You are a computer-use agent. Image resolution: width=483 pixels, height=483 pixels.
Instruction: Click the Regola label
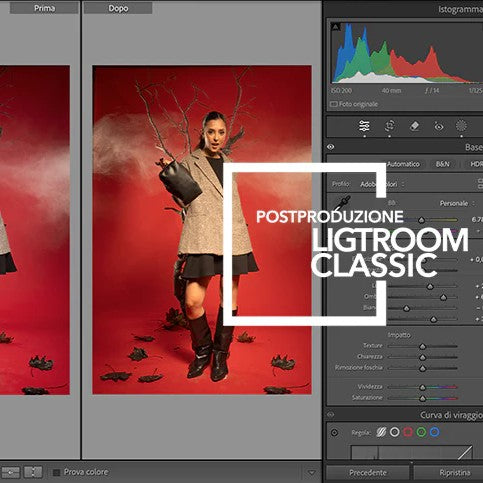point(361,433)
